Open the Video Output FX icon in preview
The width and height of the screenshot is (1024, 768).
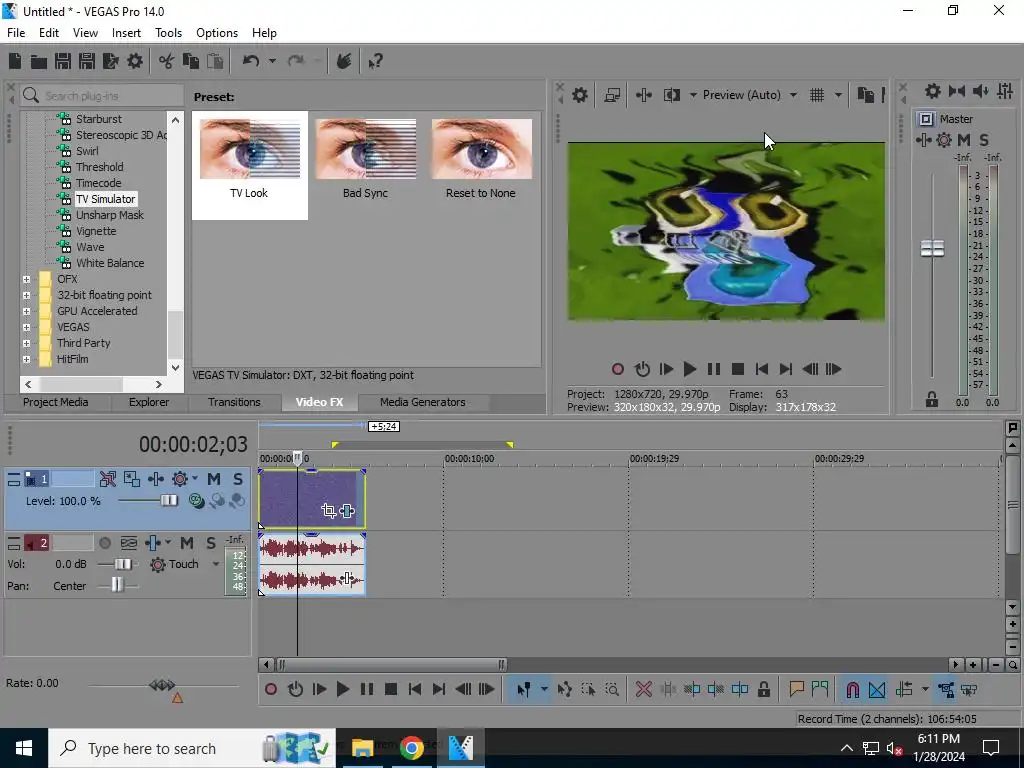[x=644, y=95]
